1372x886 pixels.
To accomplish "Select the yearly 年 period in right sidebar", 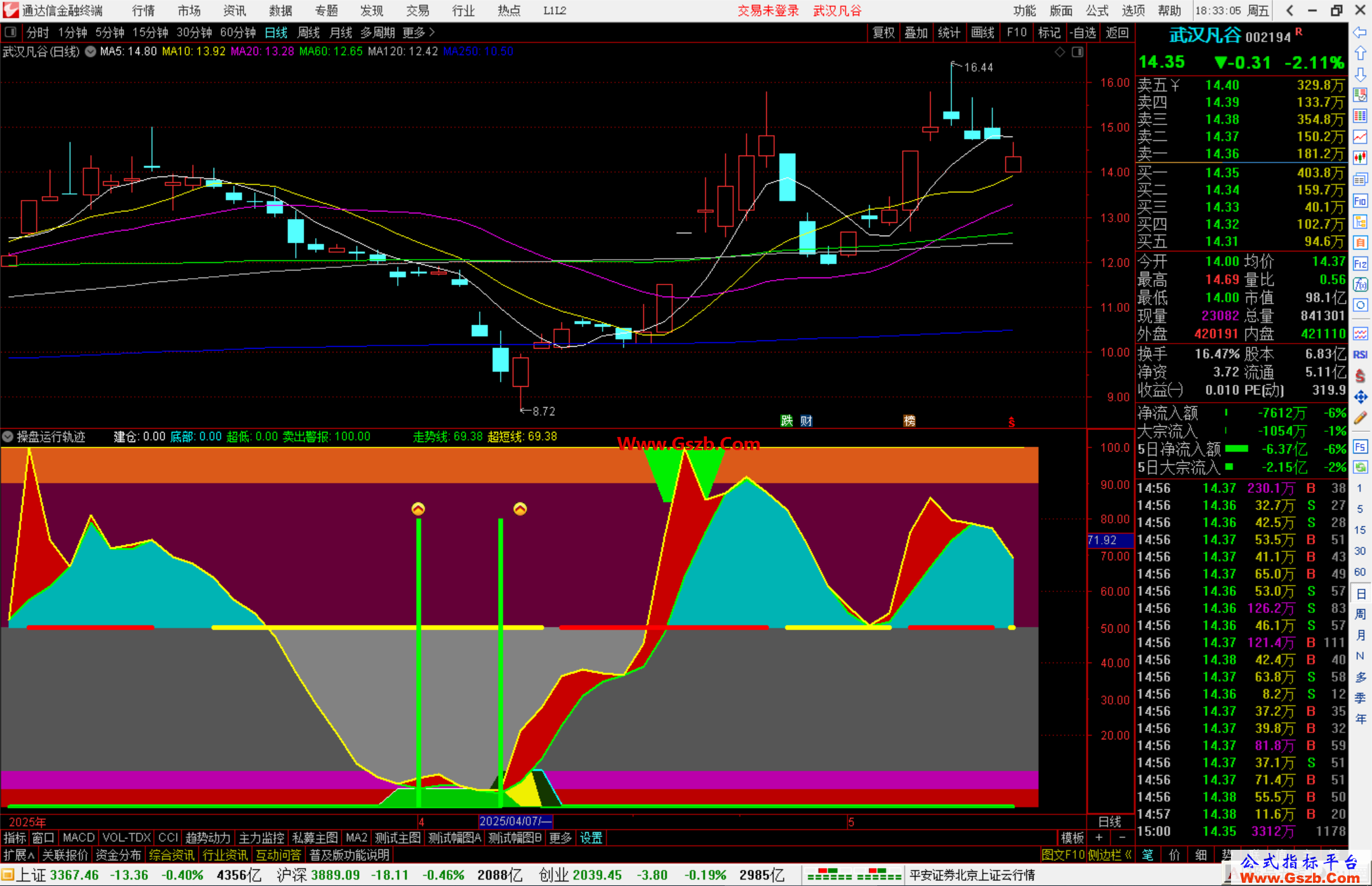I will 1360,719.
